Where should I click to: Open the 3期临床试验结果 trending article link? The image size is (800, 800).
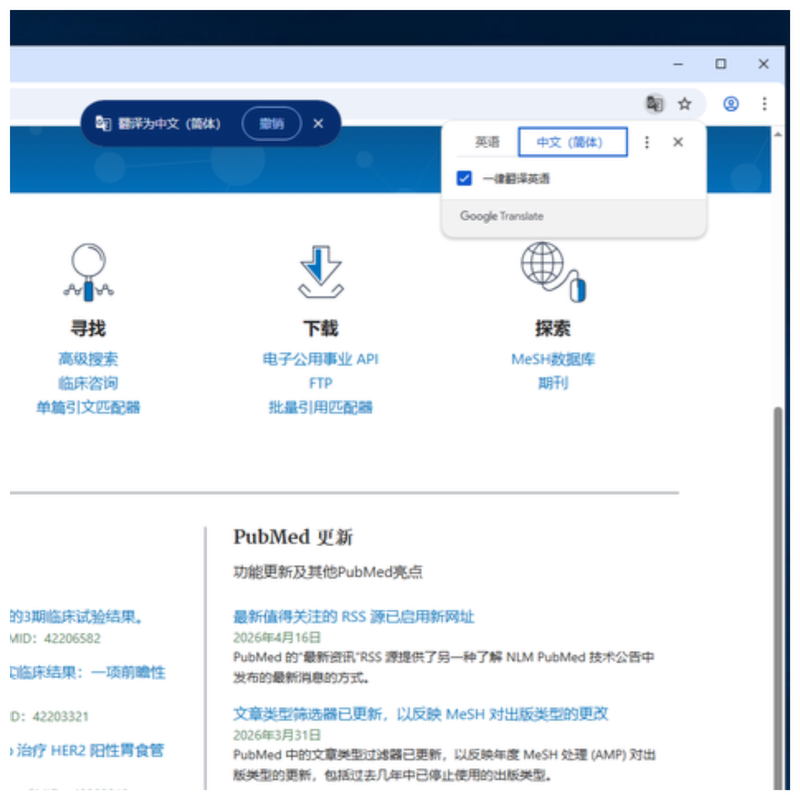click(77, 617)
